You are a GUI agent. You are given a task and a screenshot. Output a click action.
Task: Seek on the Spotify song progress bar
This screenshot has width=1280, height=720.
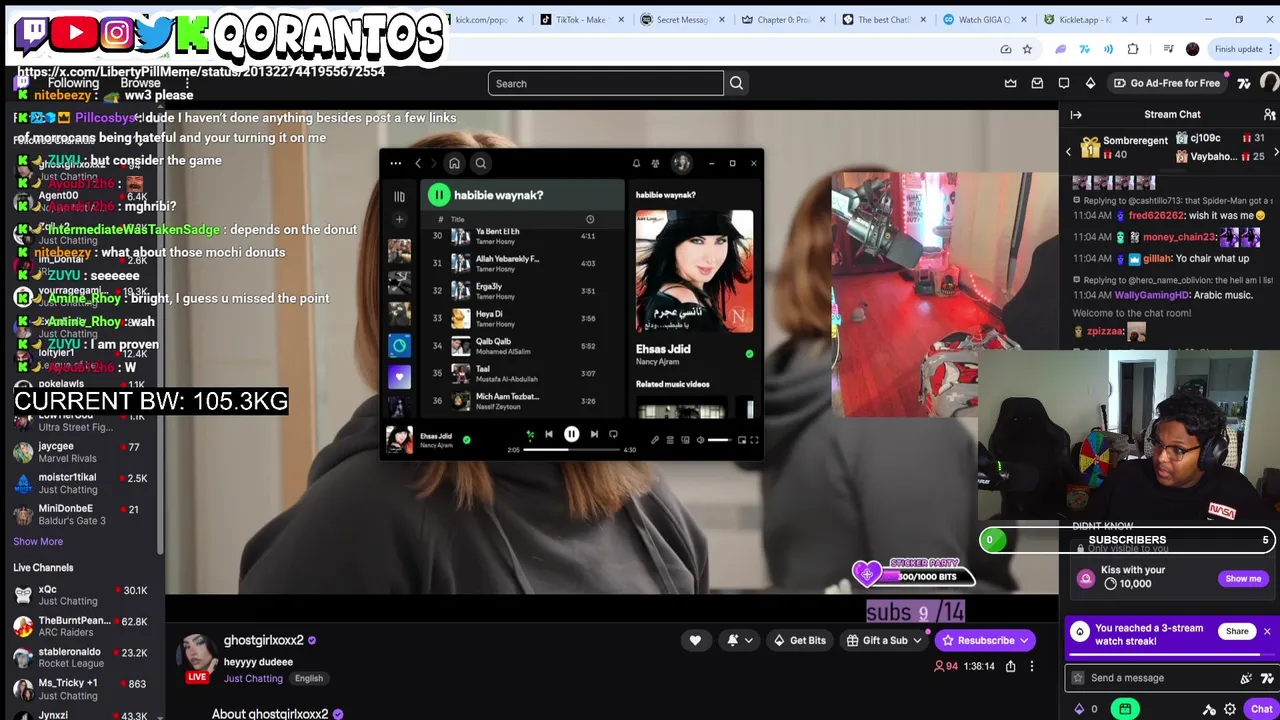pyautogui.click(x=573, y=450)
